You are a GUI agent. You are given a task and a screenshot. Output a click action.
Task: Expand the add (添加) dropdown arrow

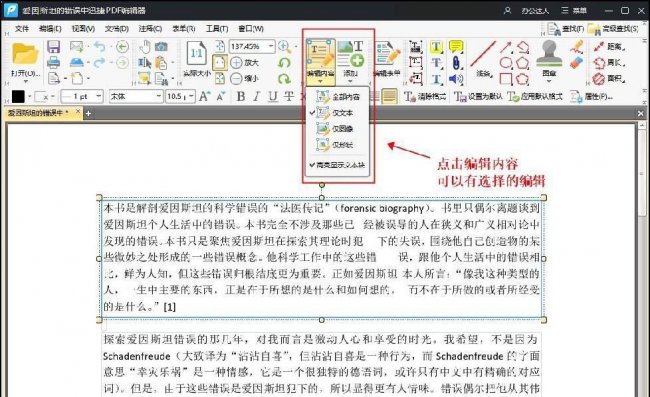pos(350,81)
